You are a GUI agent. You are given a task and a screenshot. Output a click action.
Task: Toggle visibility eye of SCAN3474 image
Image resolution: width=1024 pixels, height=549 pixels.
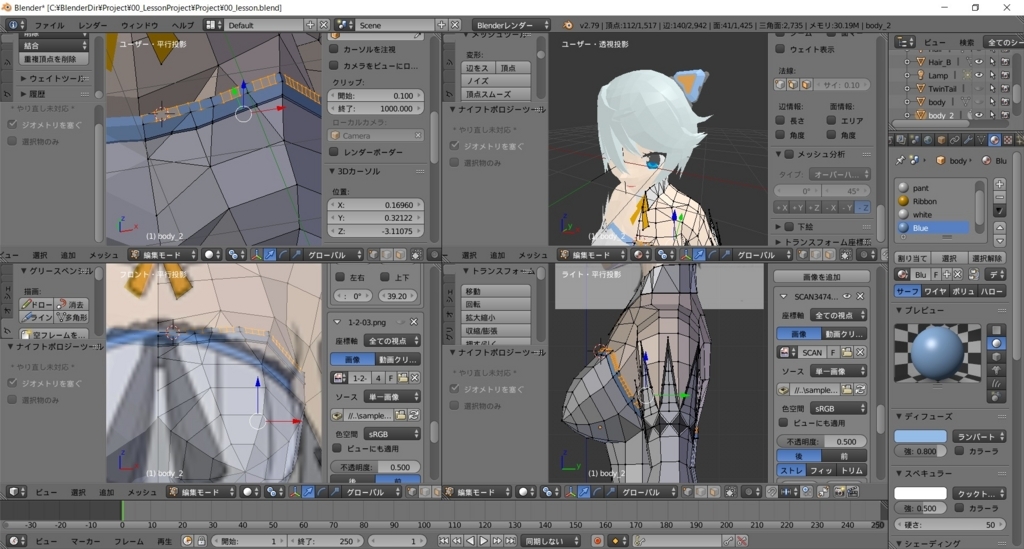point(847,296)
